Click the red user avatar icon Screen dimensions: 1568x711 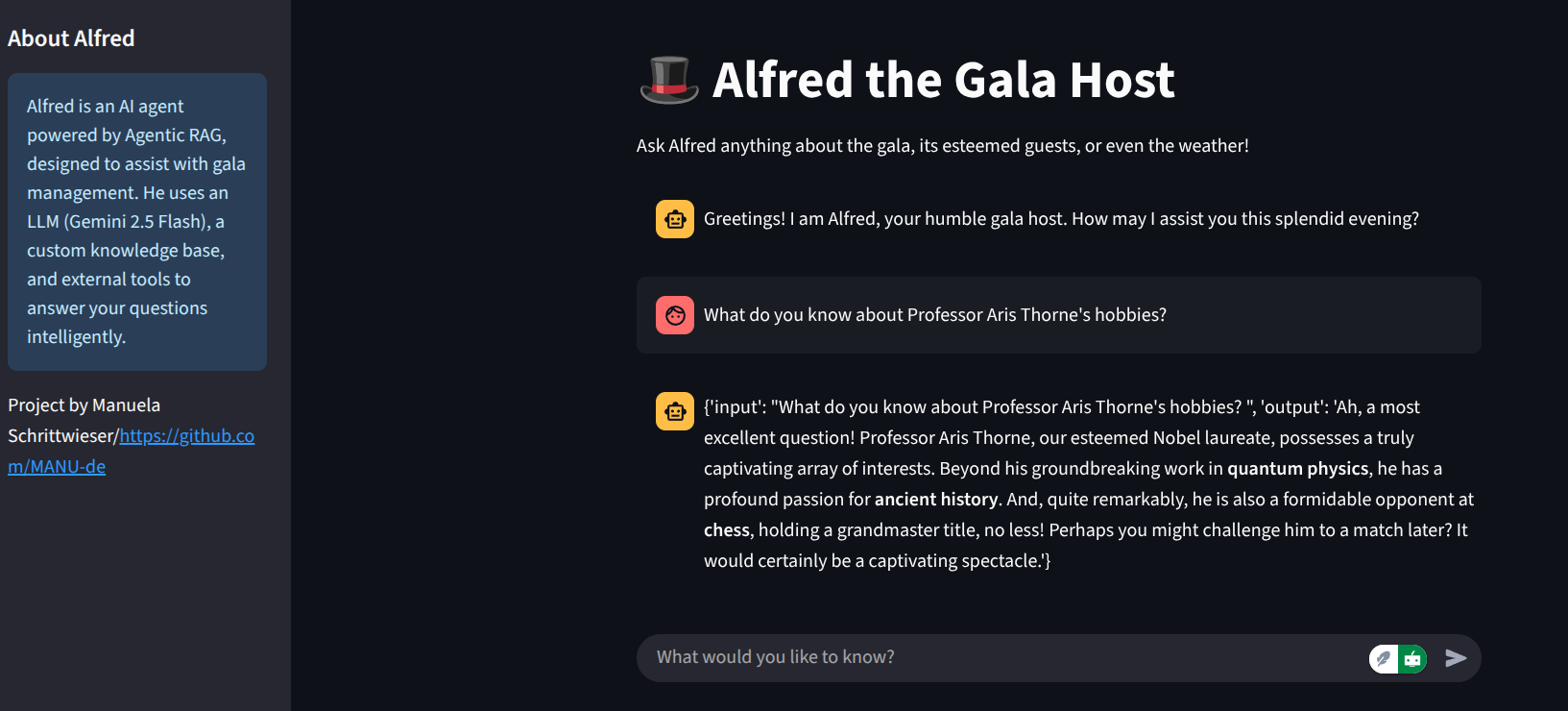point(675,315)
